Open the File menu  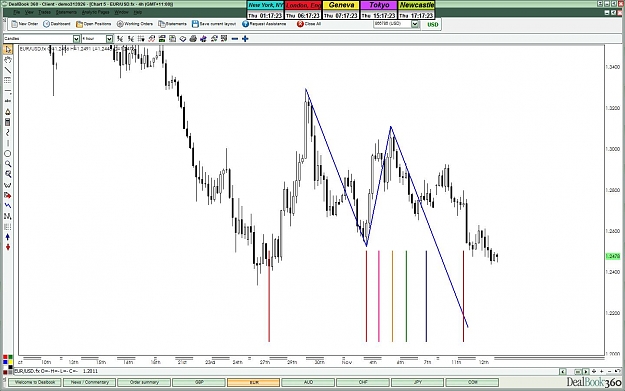[x=16, y=12]
